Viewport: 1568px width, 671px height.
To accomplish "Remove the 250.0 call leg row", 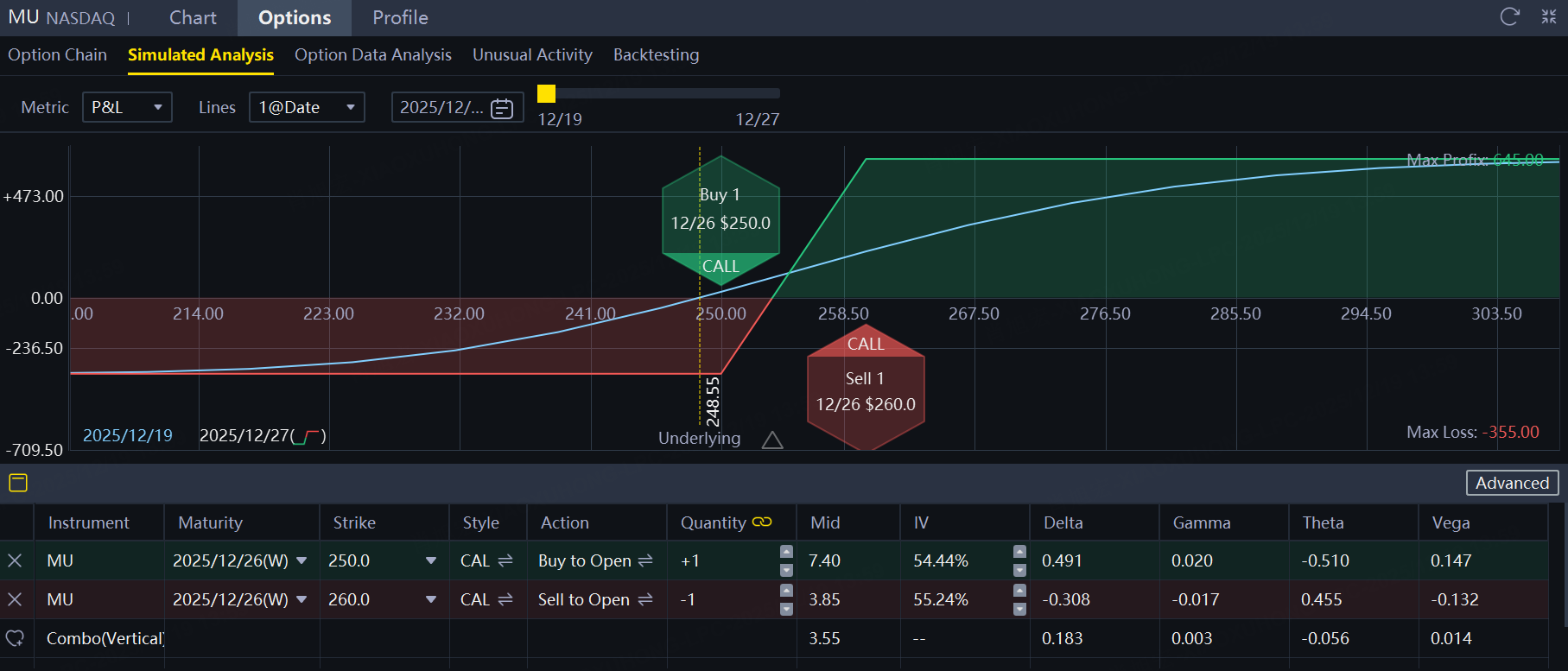I will point(15,560).
